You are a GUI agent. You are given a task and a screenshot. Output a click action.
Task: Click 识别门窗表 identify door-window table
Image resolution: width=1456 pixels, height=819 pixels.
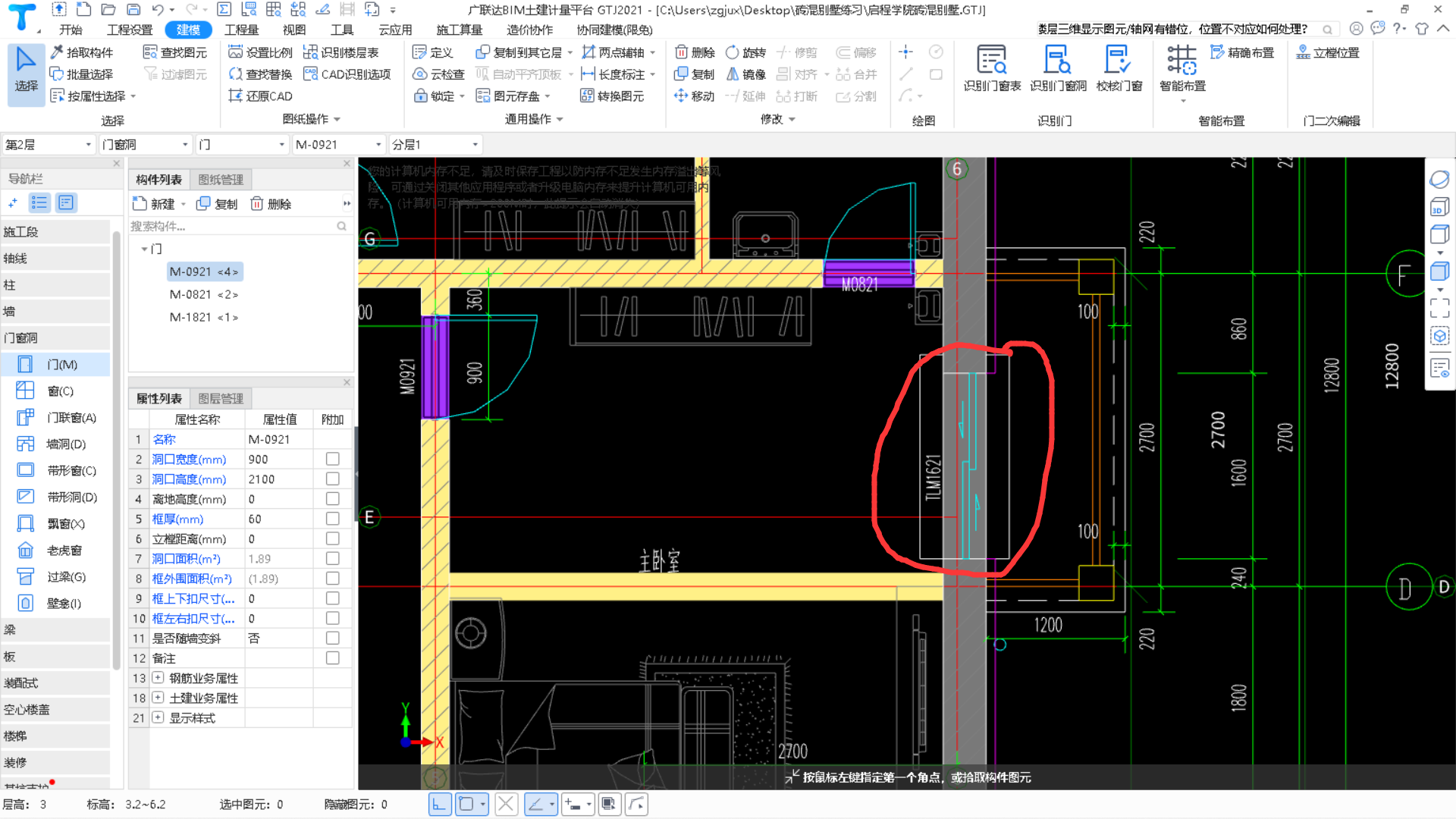(x=992, y=68)
